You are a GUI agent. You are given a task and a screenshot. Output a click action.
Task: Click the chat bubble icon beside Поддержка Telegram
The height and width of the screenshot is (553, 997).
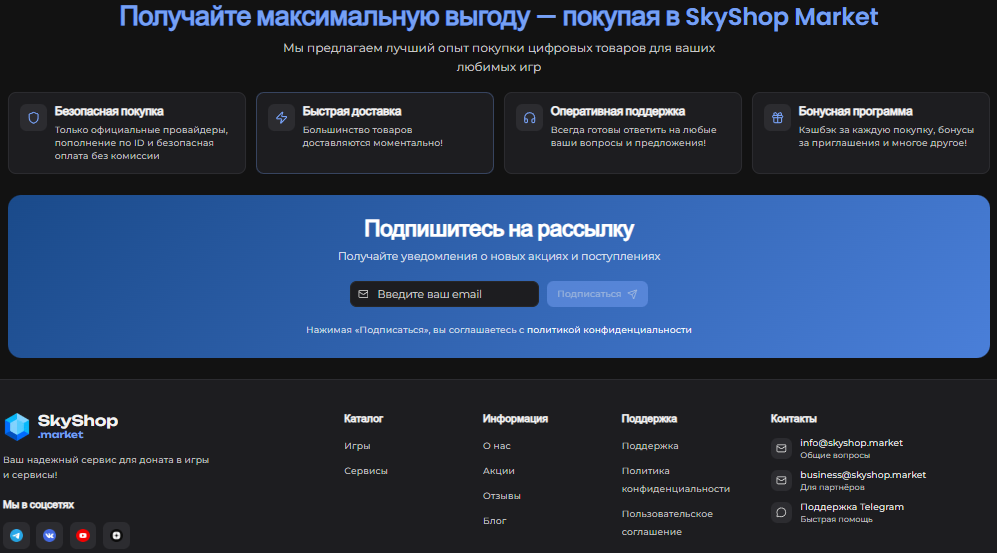(x=781, y=512)
